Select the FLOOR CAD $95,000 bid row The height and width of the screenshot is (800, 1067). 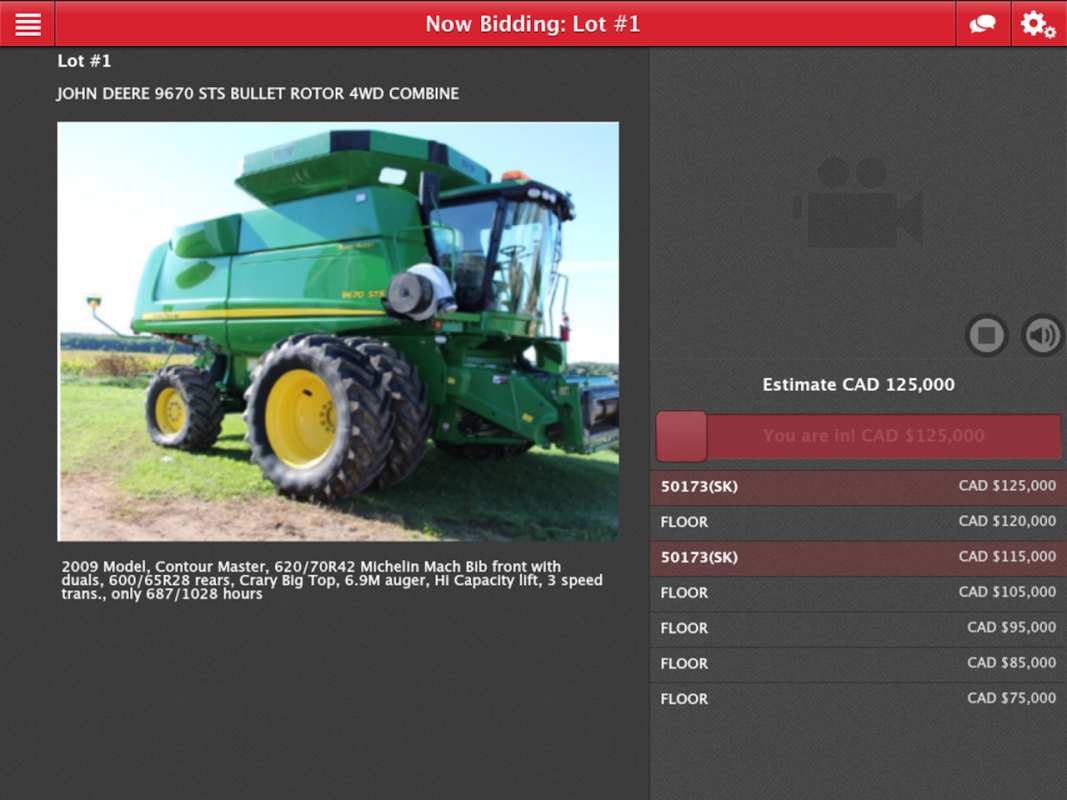[859, 628]
